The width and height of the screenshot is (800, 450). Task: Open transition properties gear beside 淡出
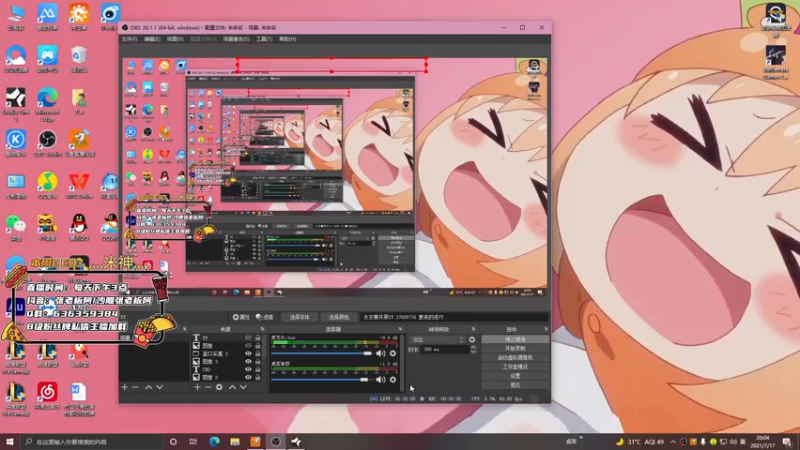point(472,339)
